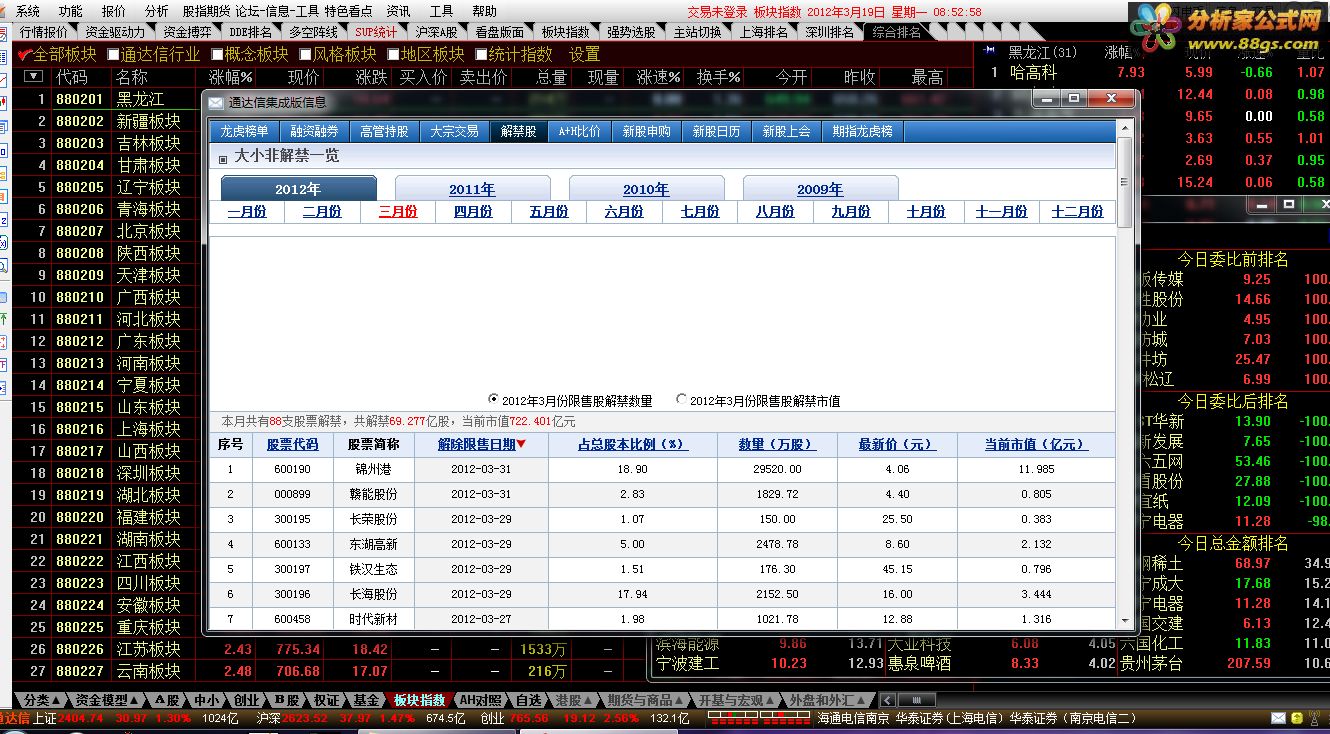Click 哈高科 in the right panel

tap(1033, 72)
